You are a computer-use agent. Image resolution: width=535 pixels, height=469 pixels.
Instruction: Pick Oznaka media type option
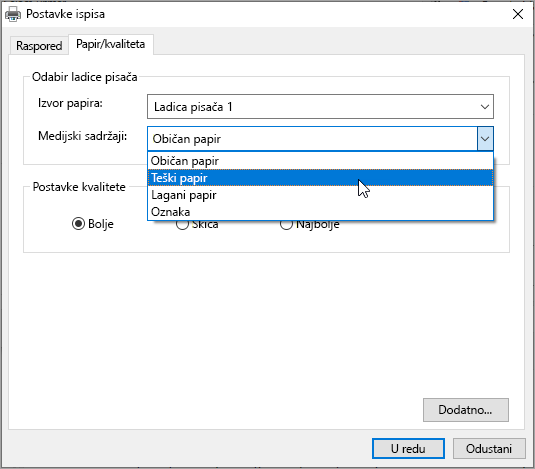pyautogui.click(x=320, y=212)
